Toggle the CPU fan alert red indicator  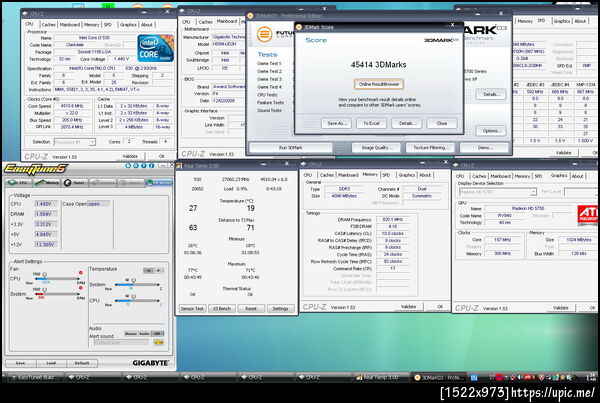point(80,272)
